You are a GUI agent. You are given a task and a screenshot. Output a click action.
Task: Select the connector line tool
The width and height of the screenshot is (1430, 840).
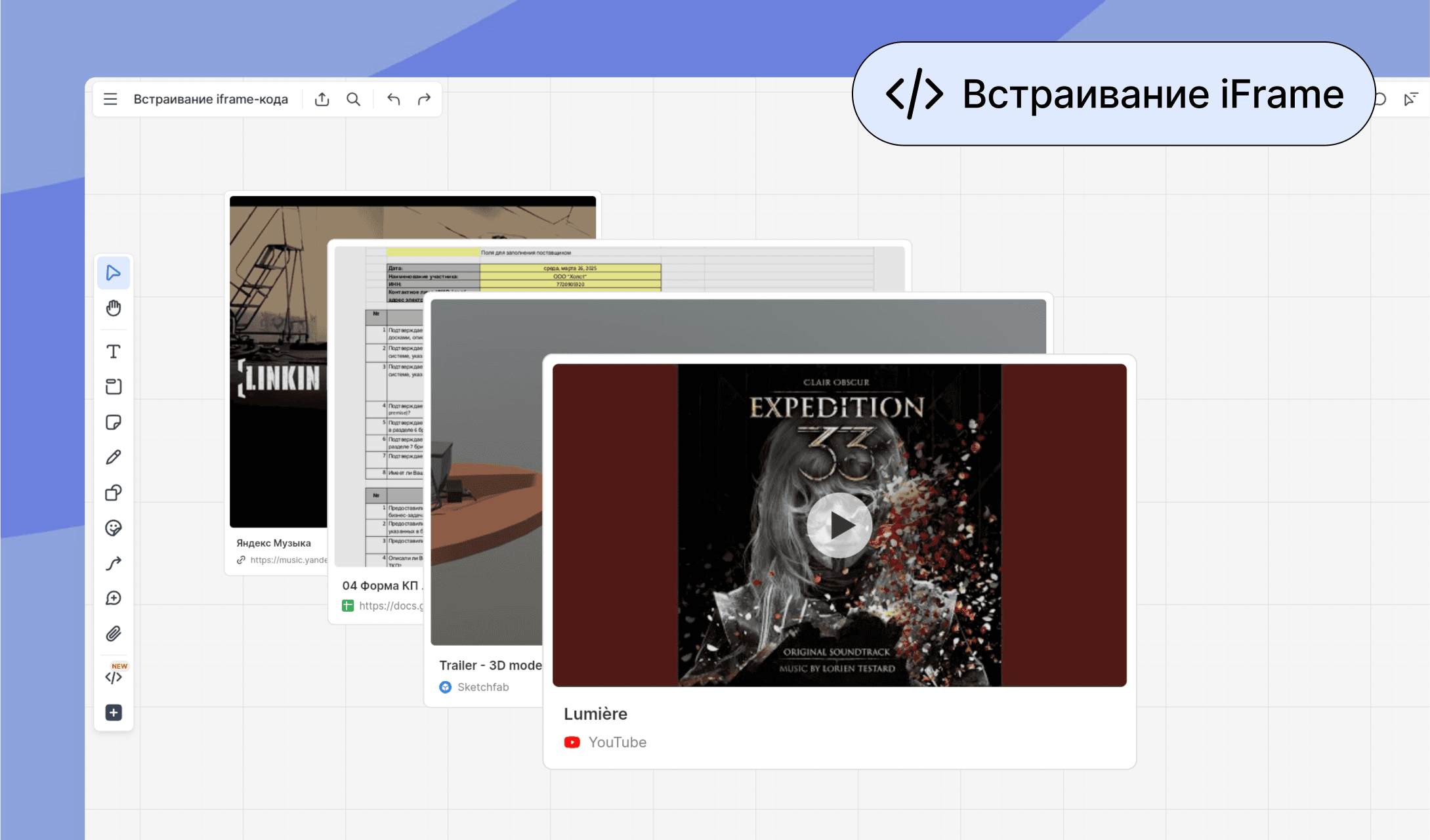tap(114, 564)
